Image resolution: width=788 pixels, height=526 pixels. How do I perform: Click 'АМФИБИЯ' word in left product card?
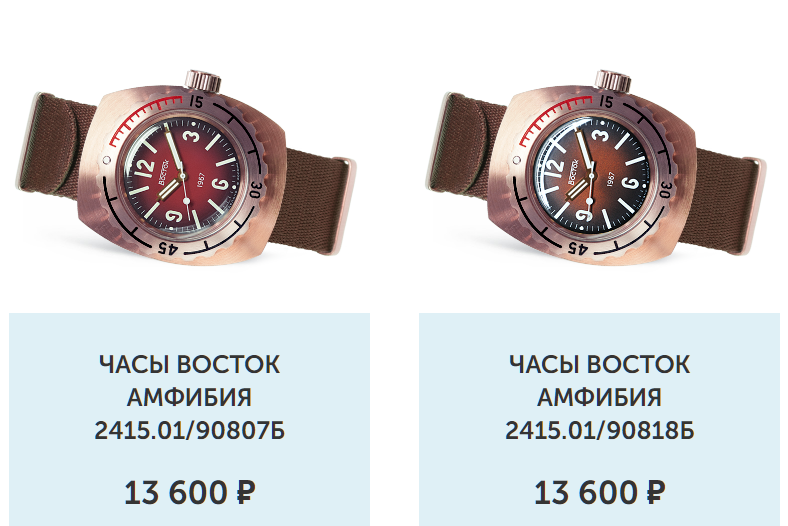[189, 397]
